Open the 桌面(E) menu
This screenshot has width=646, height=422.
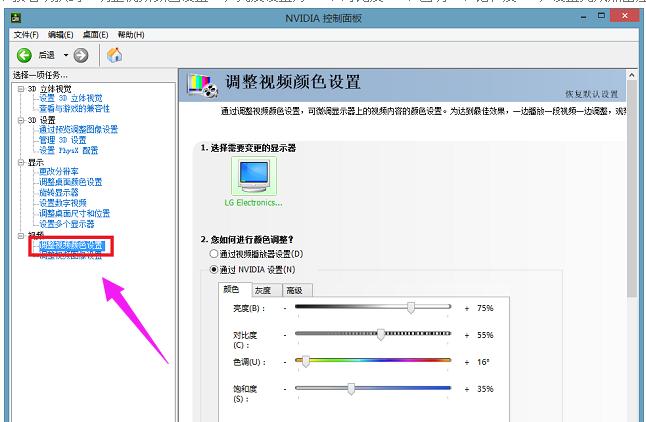95,35
